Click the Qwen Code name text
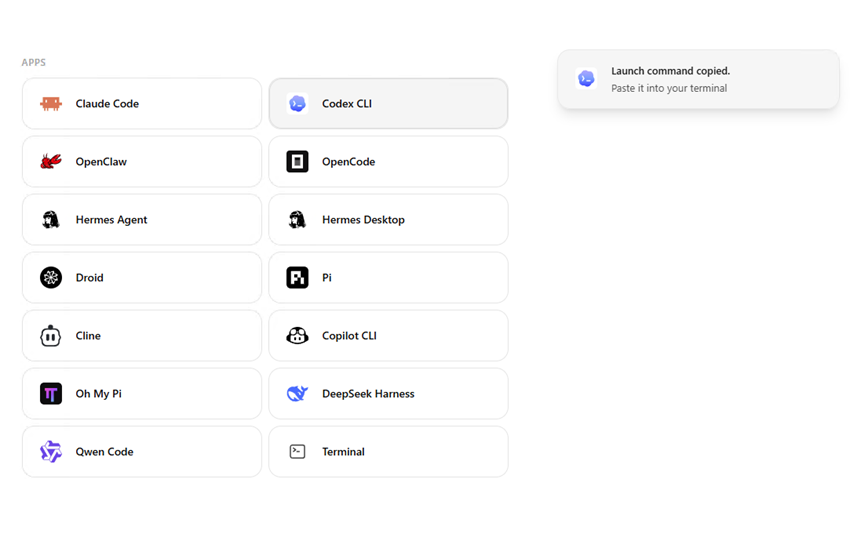The width and height of the screenshot is (850, 537). click(x=105, y=451)
